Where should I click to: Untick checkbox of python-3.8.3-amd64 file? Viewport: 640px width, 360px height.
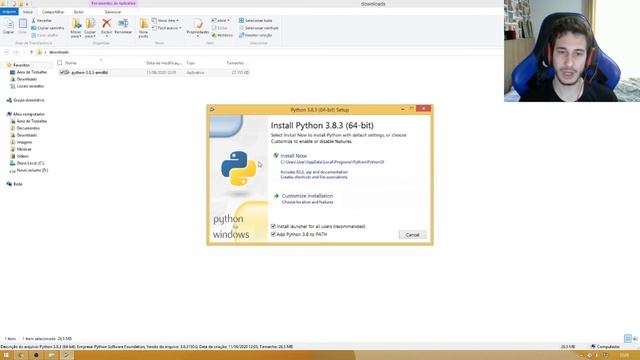click(62, 72)
